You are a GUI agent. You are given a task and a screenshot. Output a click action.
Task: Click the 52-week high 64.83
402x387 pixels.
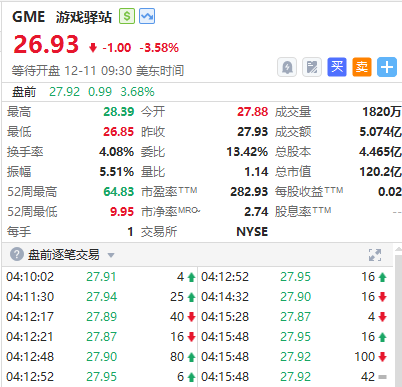point(119,192)
